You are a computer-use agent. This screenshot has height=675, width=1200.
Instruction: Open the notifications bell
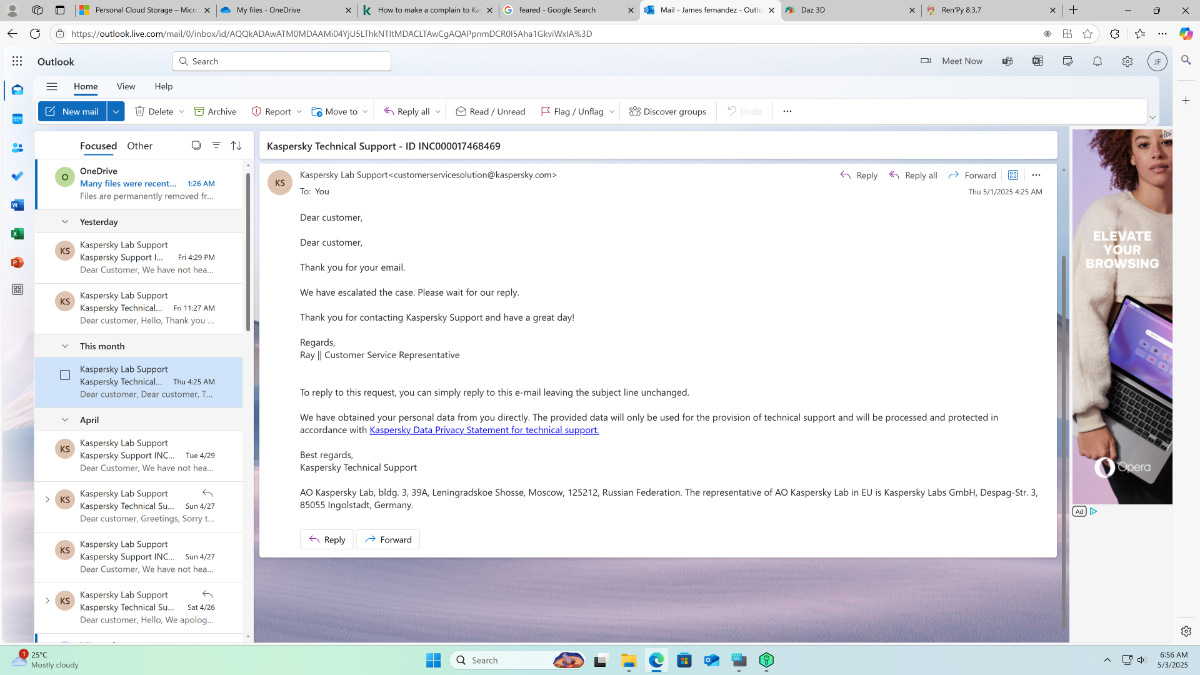1097,61
